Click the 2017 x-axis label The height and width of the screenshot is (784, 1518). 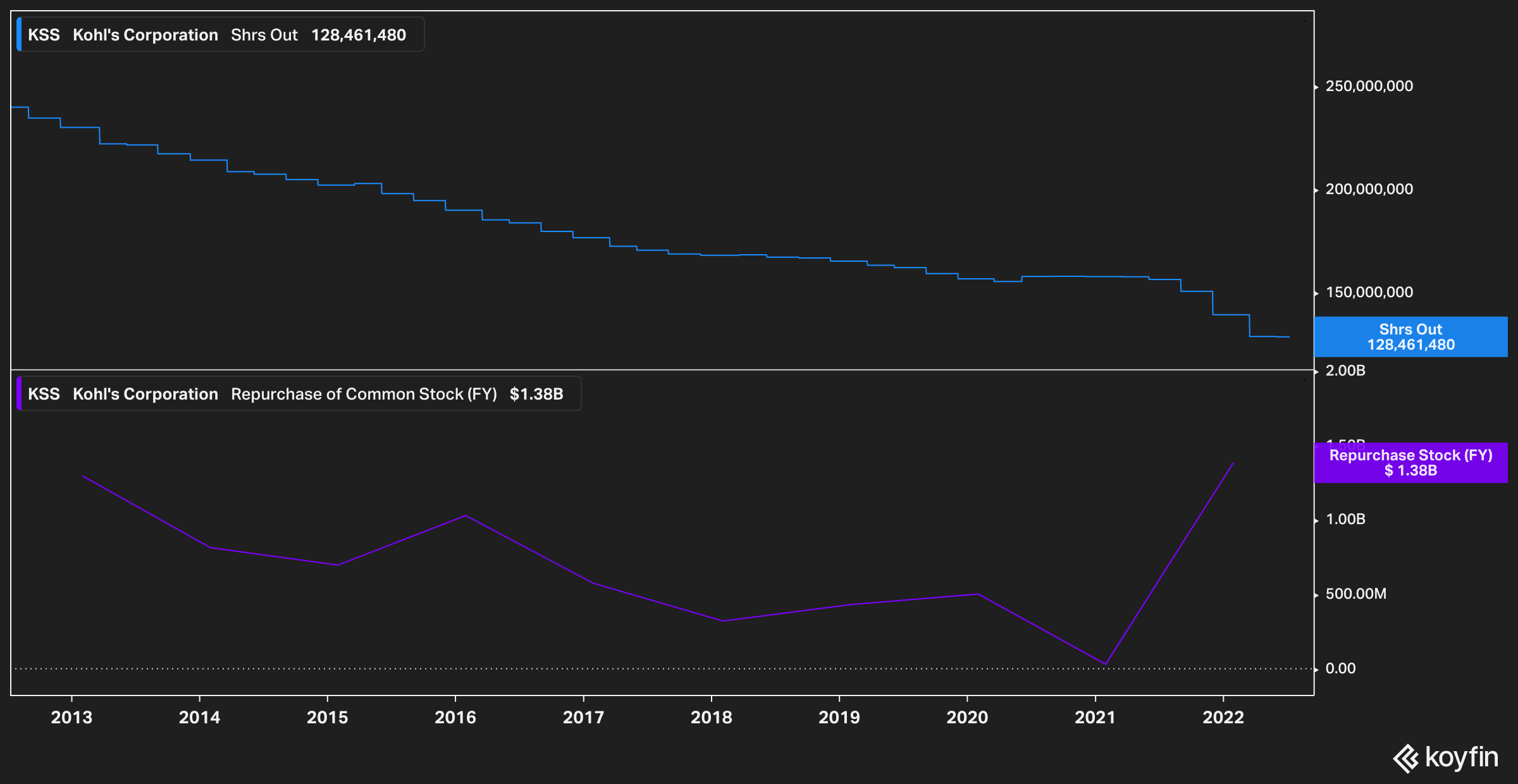[x=583, y=718]
